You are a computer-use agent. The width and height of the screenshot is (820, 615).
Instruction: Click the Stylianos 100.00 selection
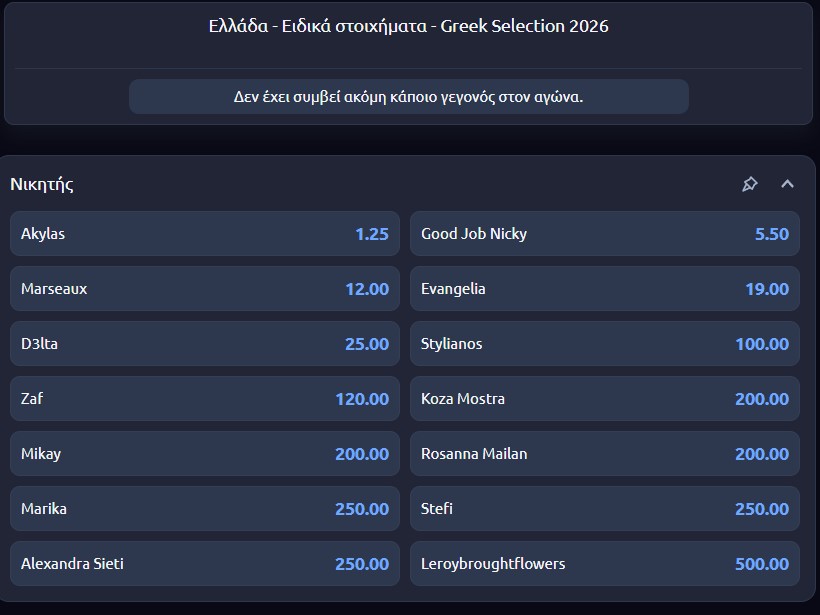tap(604, 344)
